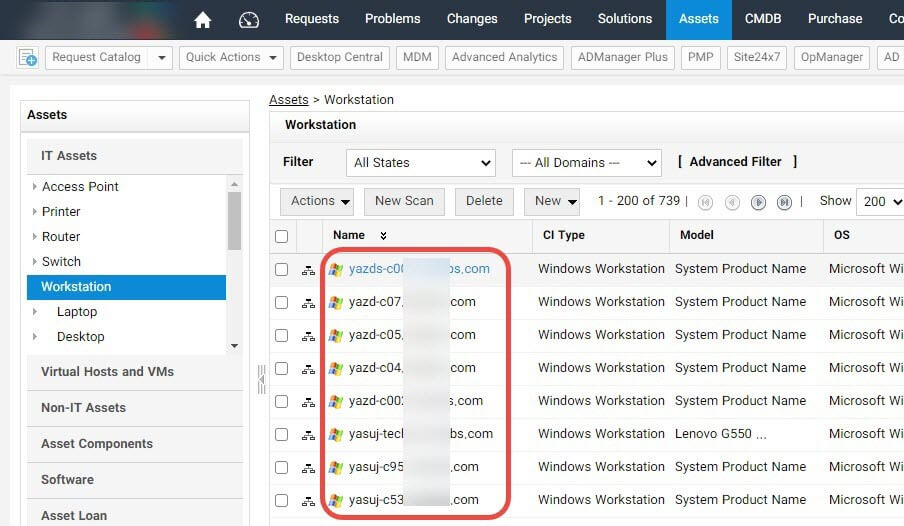Click the Delete button

pyautogui.click(x=484, y=201)
